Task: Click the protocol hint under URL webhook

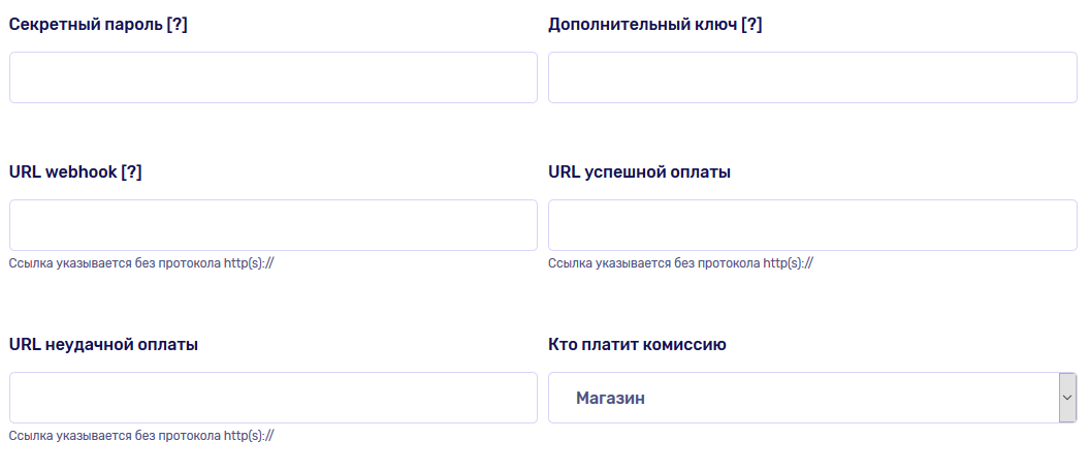Action: pos(141,264)
